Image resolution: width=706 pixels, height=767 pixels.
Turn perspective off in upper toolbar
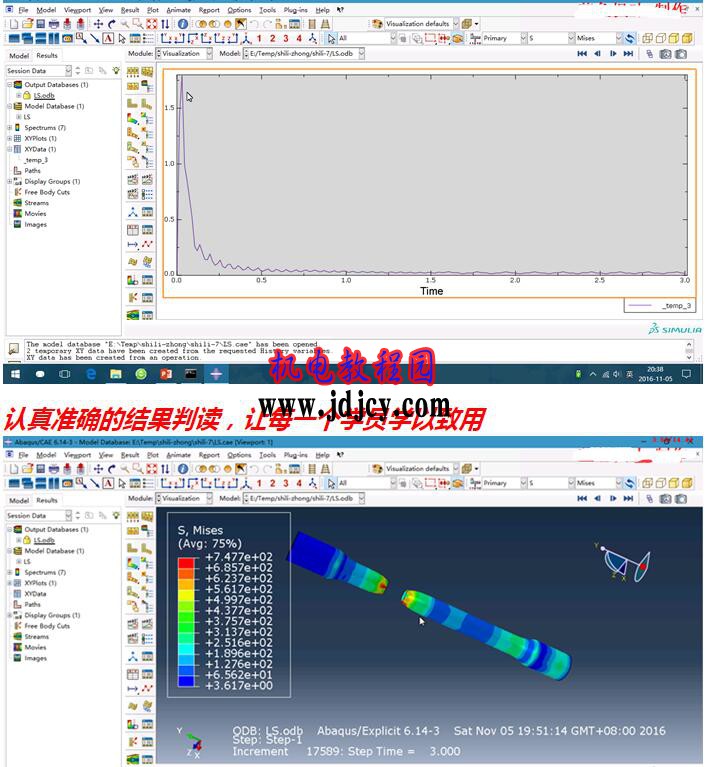(312, 23)
